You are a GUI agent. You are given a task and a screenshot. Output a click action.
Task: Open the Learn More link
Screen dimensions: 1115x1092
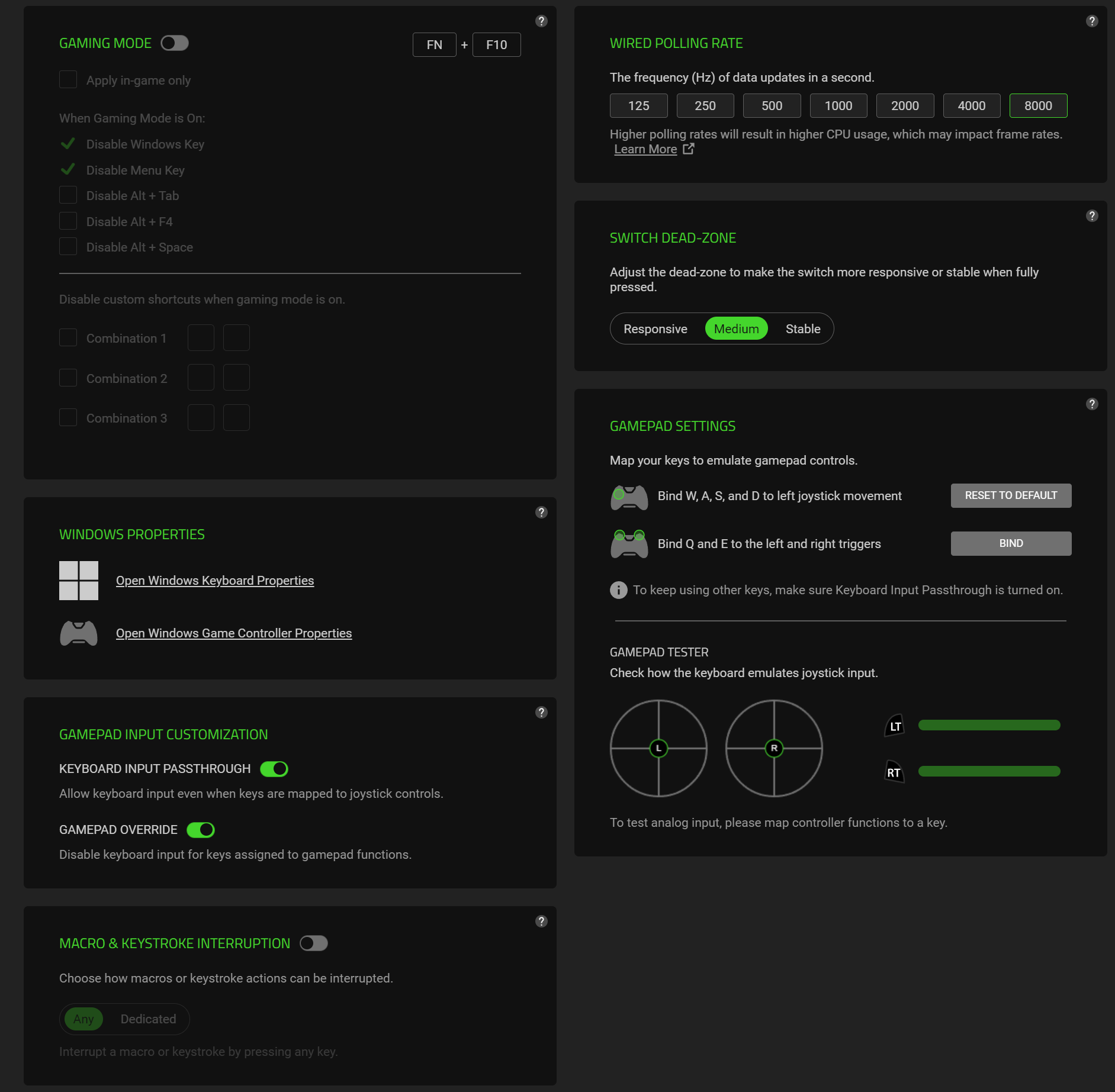point(645,149)
